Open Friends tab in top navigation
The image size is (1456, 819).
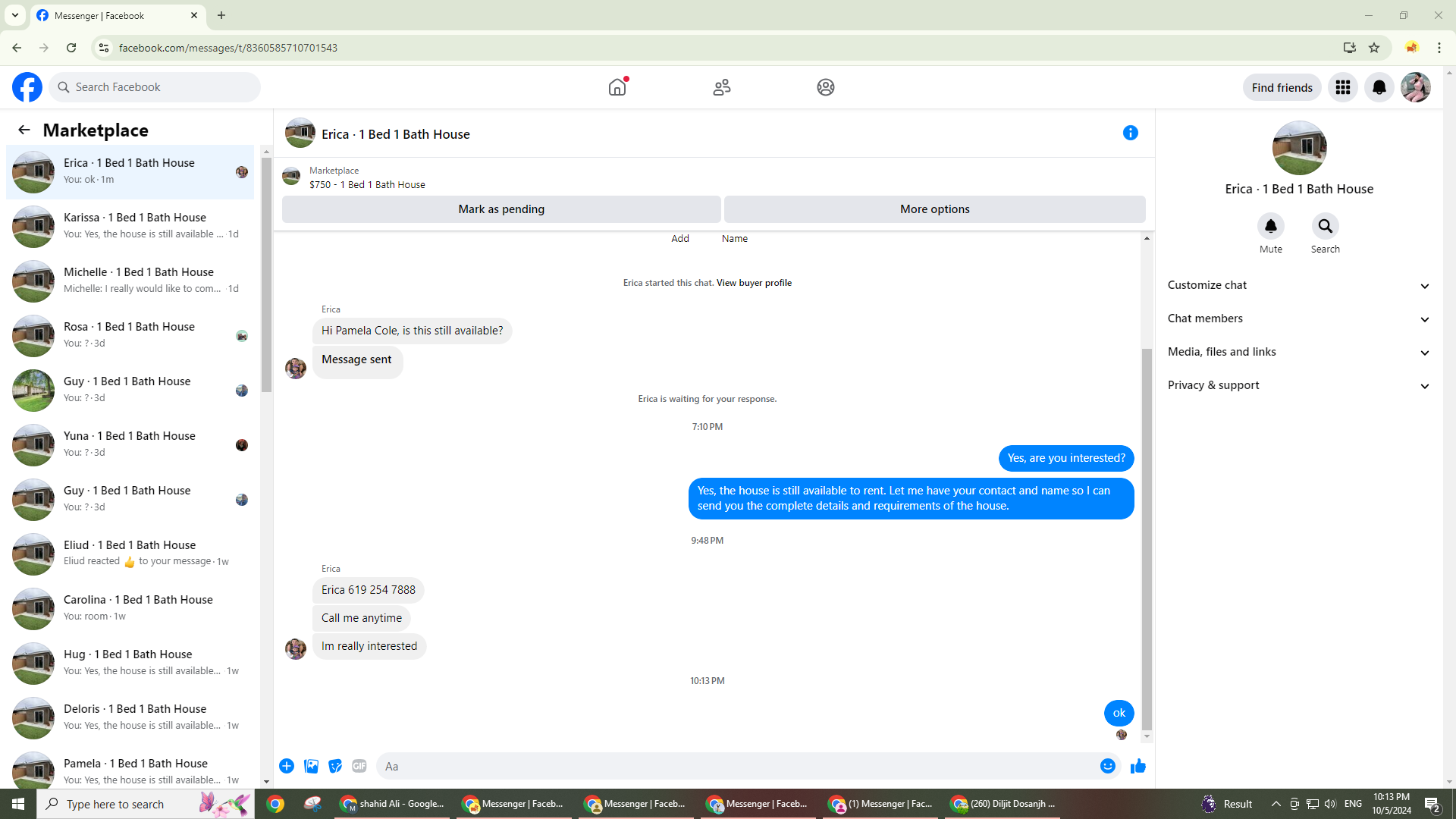tap(721, 88)
